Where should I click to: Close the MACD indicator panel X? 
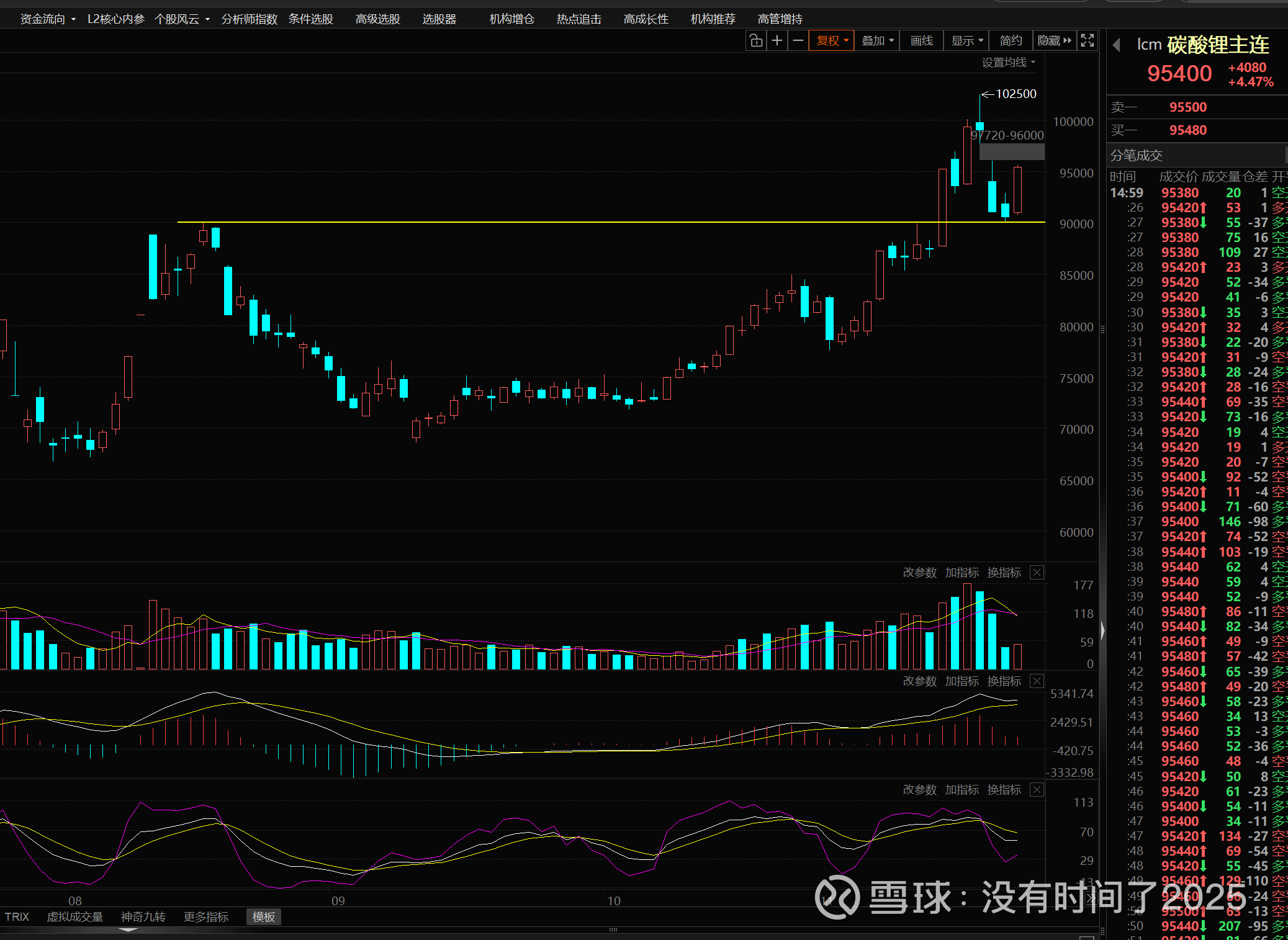1037,681
